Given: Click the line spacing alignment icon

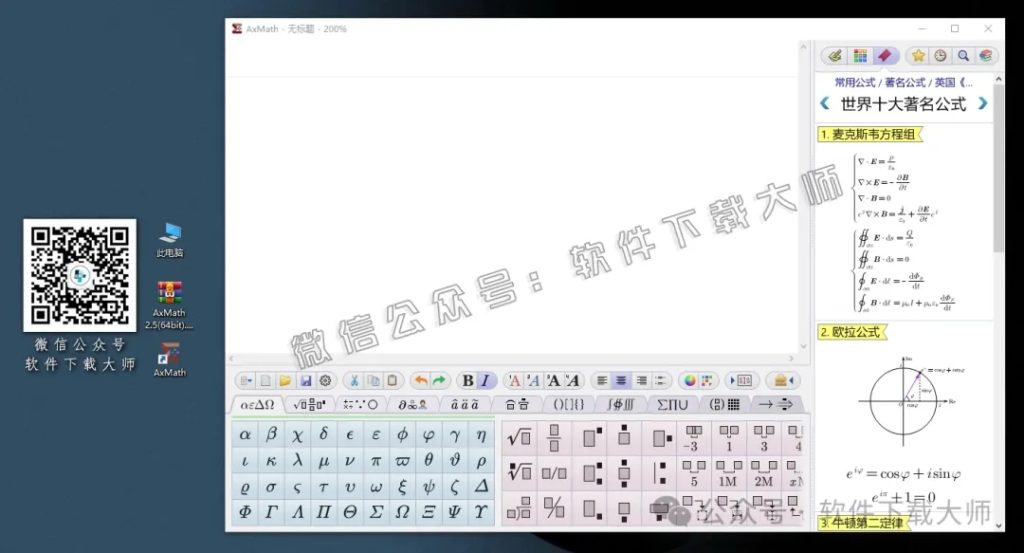Looking at the screenshot, I should [x=660, y=381].
